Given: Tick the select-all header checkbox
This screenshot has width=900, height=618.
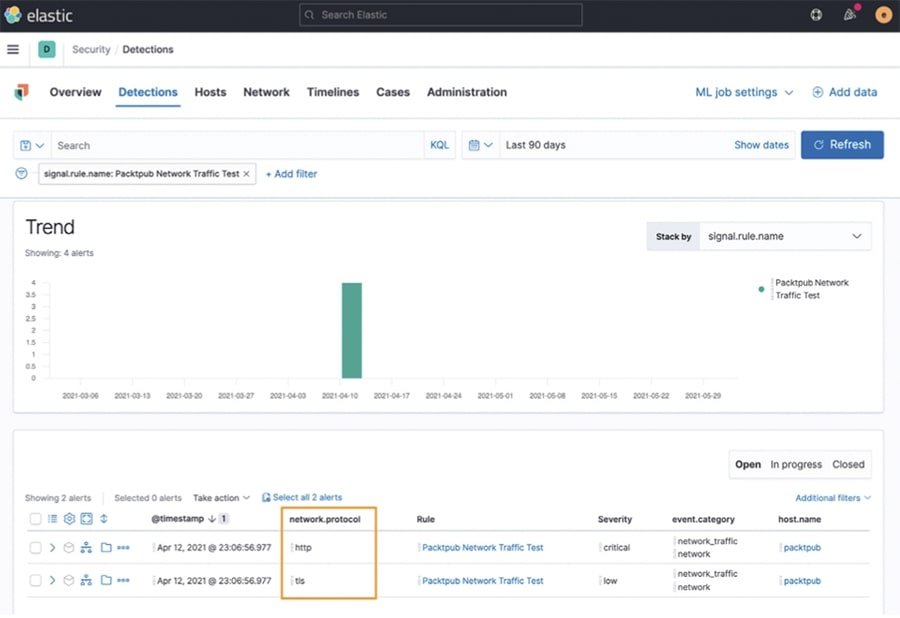Looking at the screenshot, I should (x=35, y=519).
